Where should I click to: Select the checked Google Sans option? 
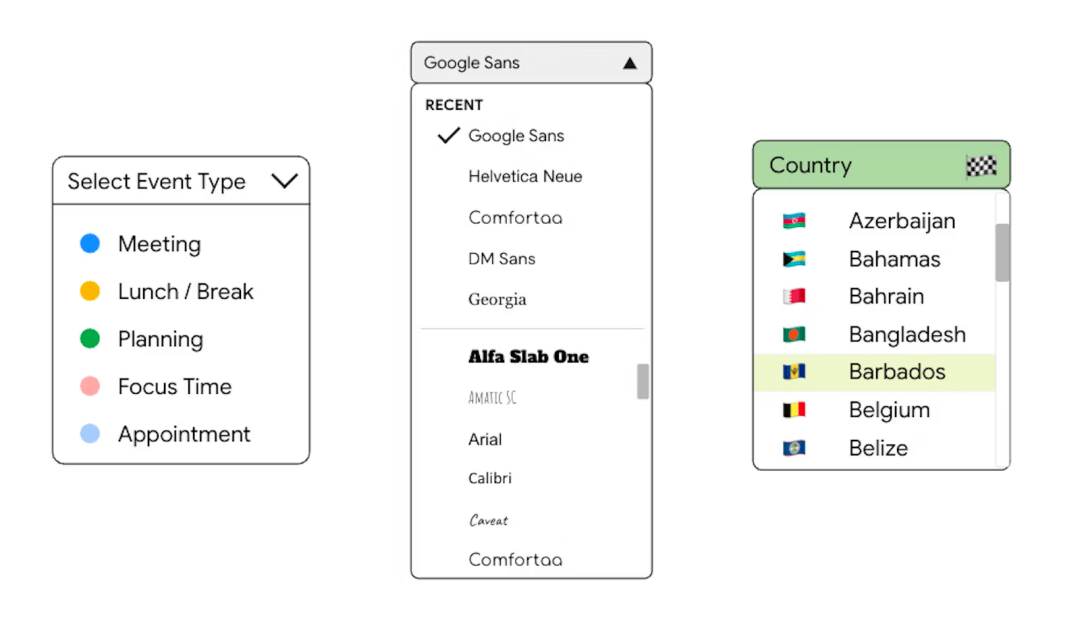tap(516, 136)
